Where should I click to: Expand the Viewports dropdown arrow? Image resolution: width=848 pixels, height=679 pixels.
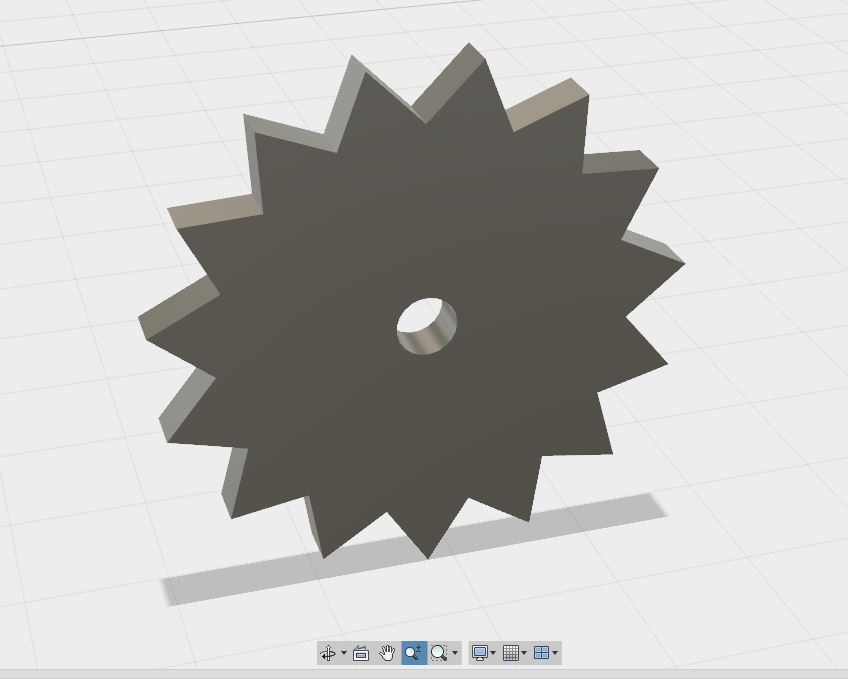pos(555,653)
